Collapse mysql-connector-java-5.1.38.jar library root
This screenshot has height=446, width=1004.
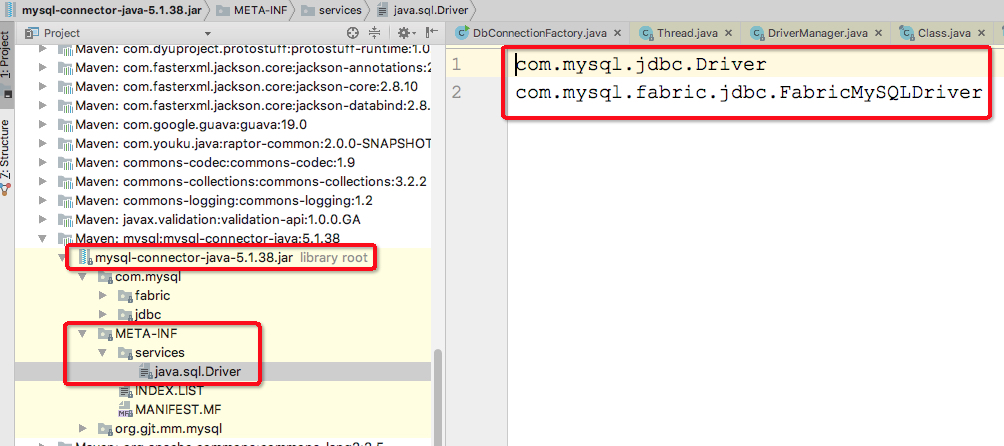[63, 258]
